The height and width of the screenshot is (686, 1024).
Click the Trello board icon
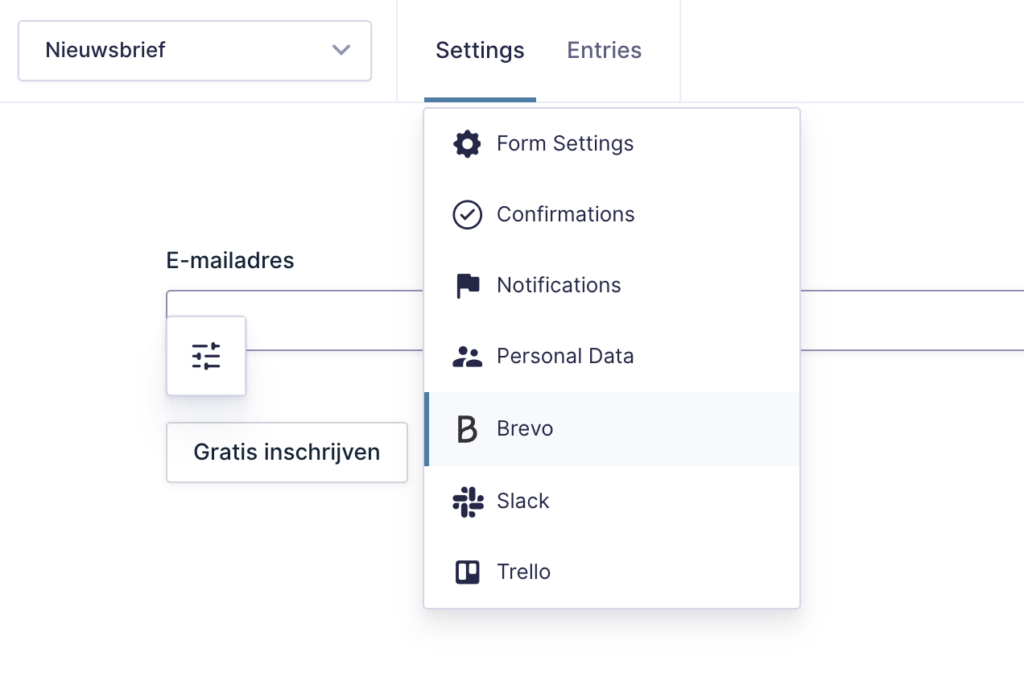pyautogui.click(x=467, y=572)
